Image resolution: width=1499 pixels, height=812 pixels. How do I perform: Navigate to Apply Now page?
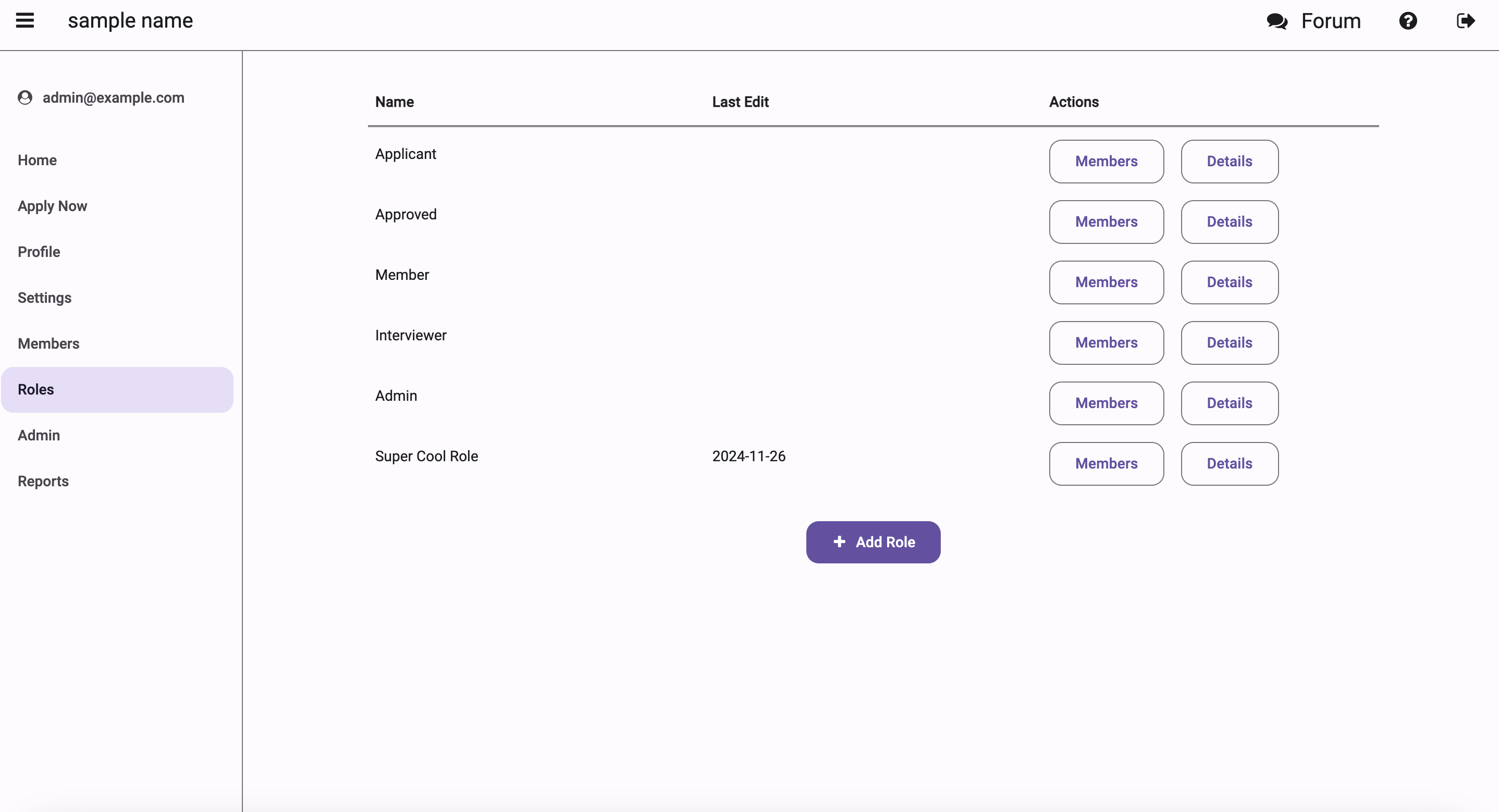coord(51,206)
